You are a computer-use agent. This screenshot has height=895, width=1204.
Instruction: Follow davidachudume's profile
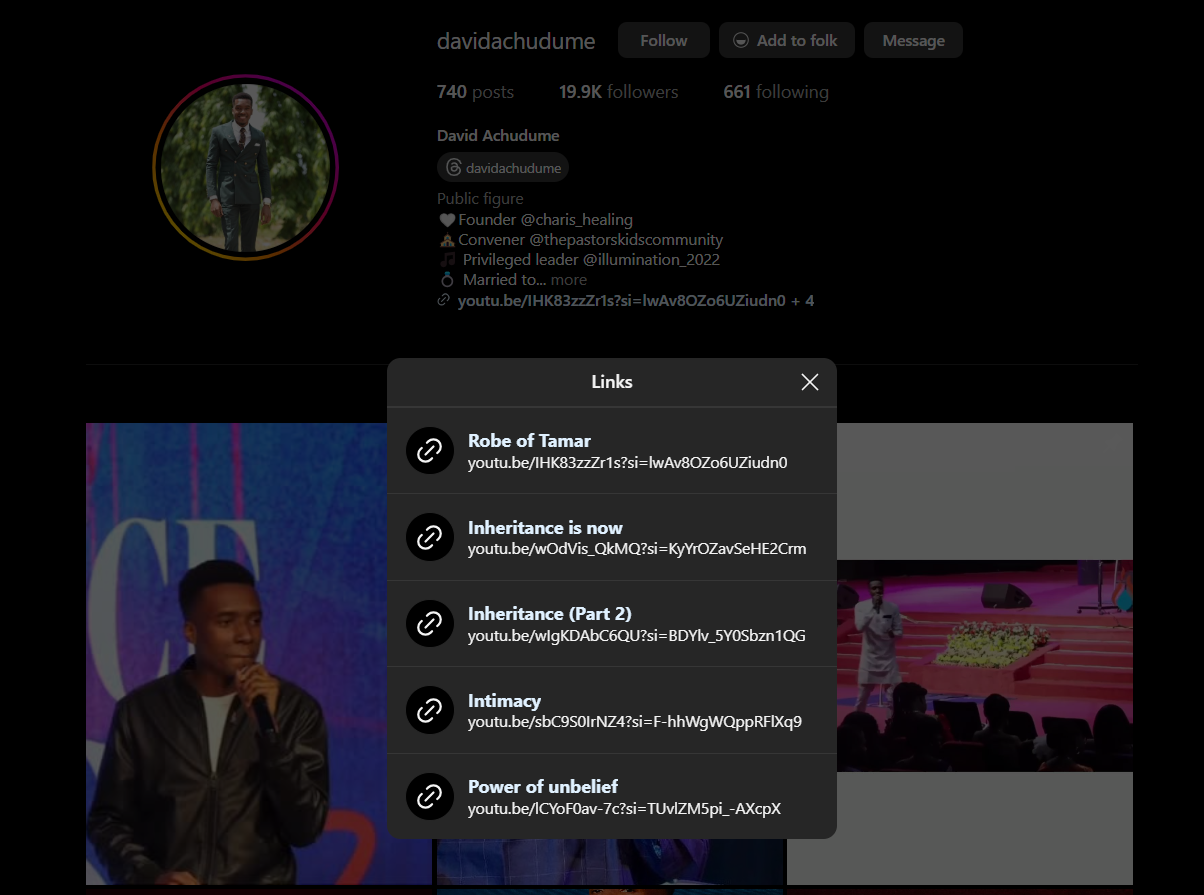[x=663, y=41]
